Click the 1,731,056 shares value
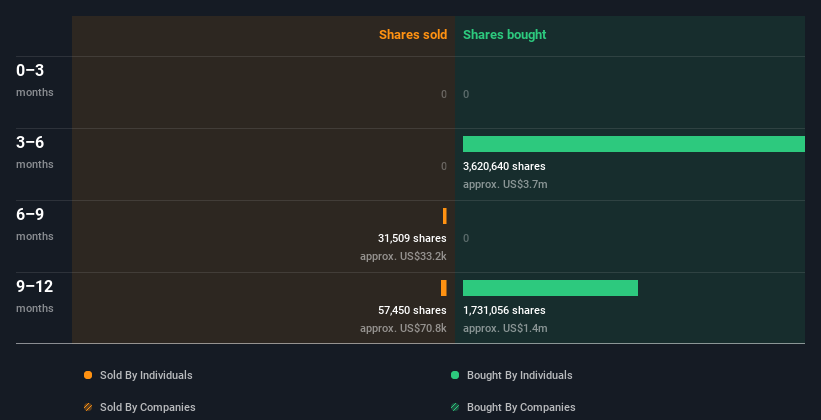 click(x=504, y=310)
